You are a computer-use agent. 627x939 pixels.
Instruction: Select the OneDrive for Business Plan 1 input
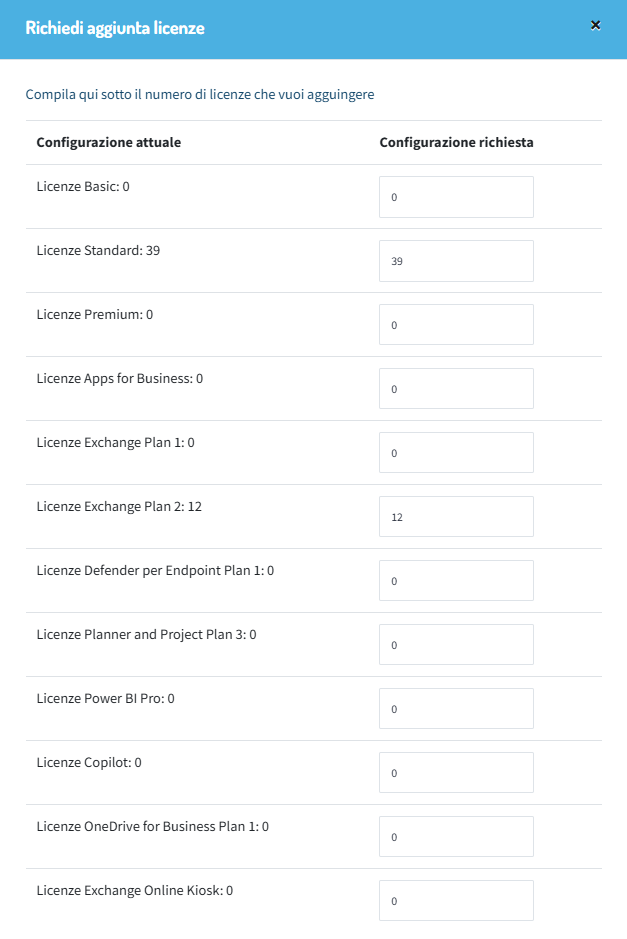click(x=455, y=836)
